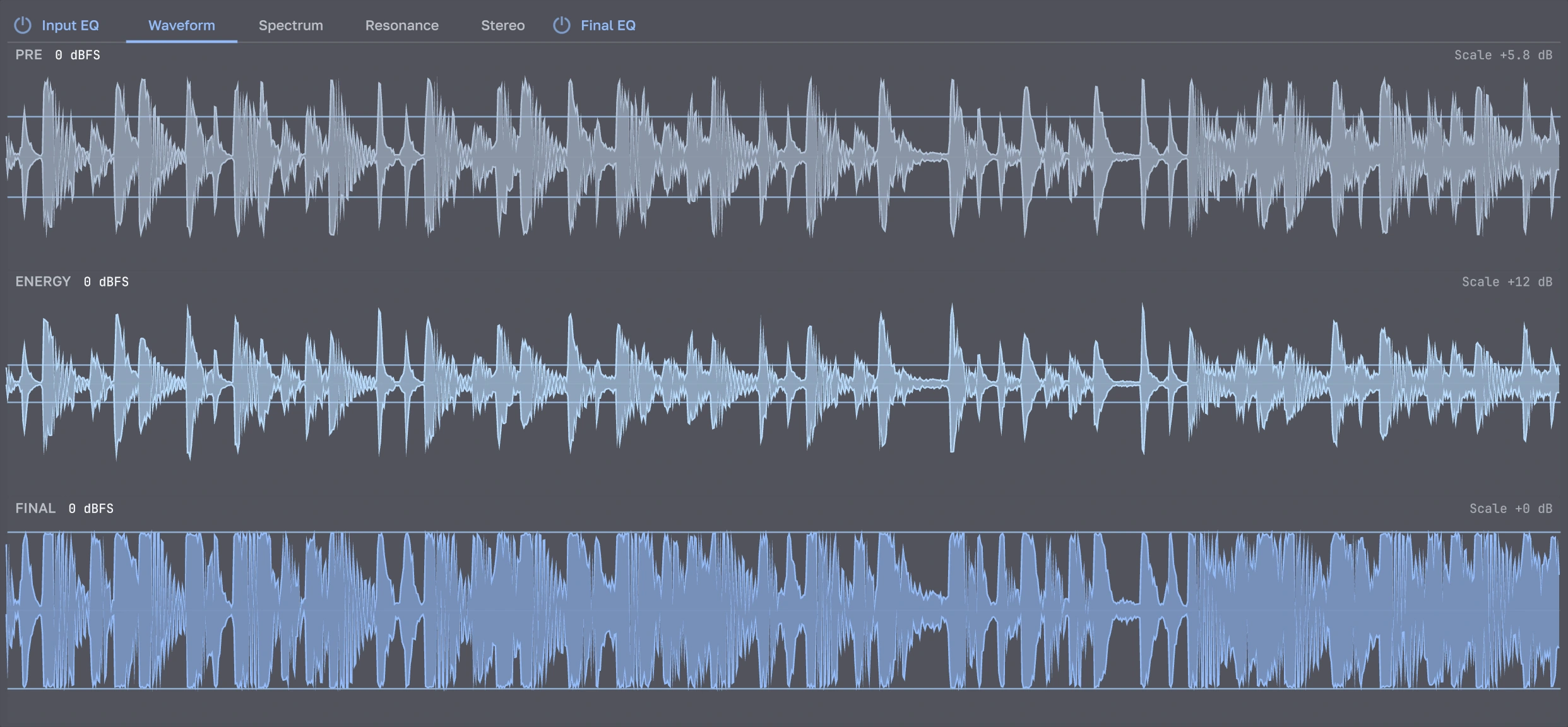
Task: Click inside the FINAL waveform display
Action: (783, 610)
